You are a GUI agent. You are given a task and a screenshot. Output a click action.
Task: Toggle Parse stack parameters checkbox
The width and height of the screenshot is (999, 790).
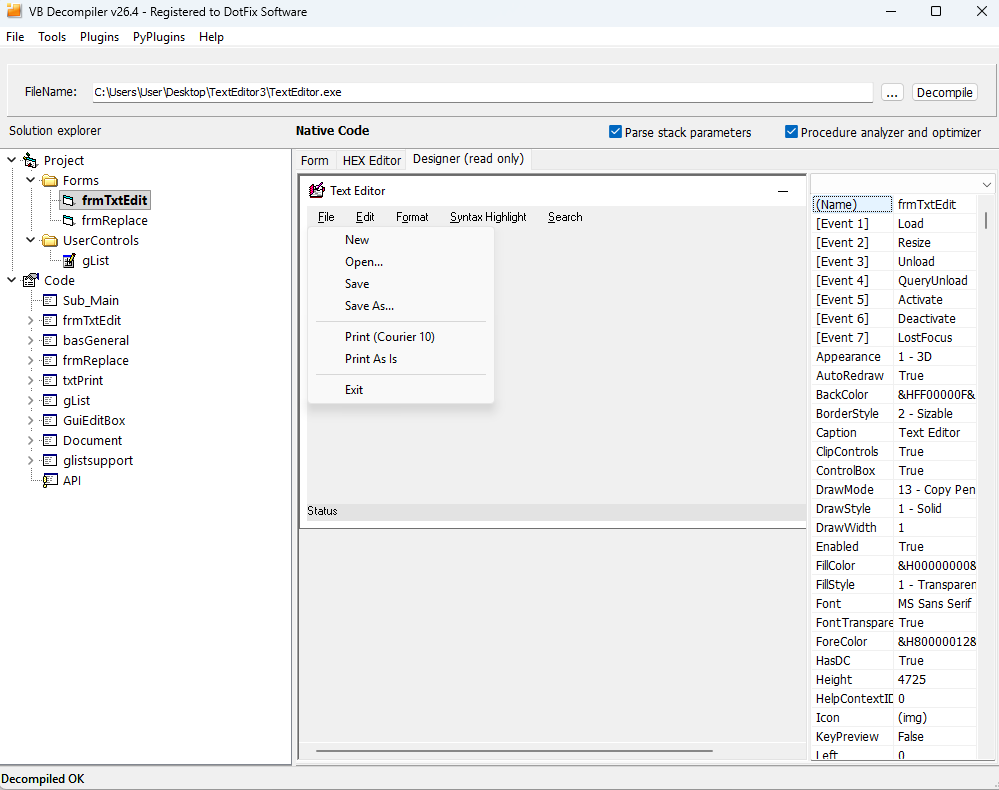[x=615, y=132]
